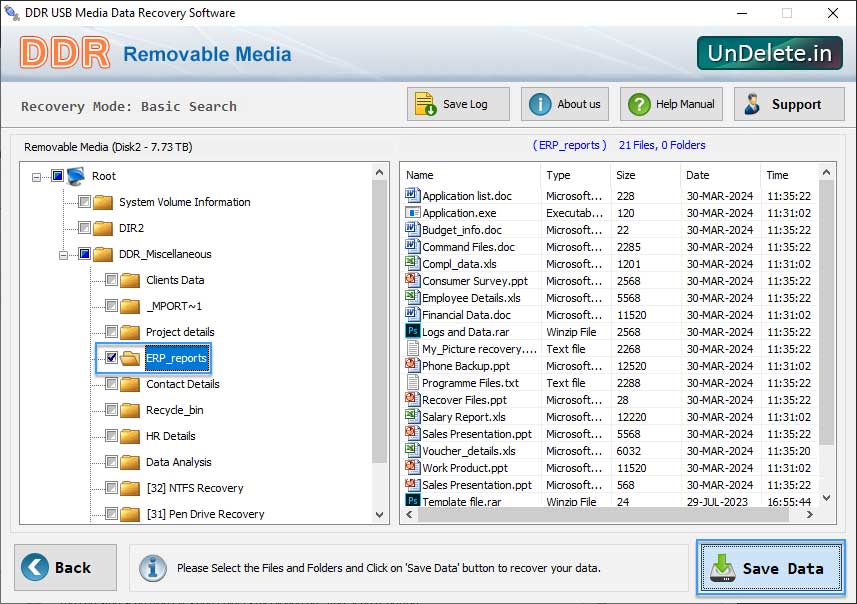
Task: Click the About us info icon
Action: coord(540,104)
